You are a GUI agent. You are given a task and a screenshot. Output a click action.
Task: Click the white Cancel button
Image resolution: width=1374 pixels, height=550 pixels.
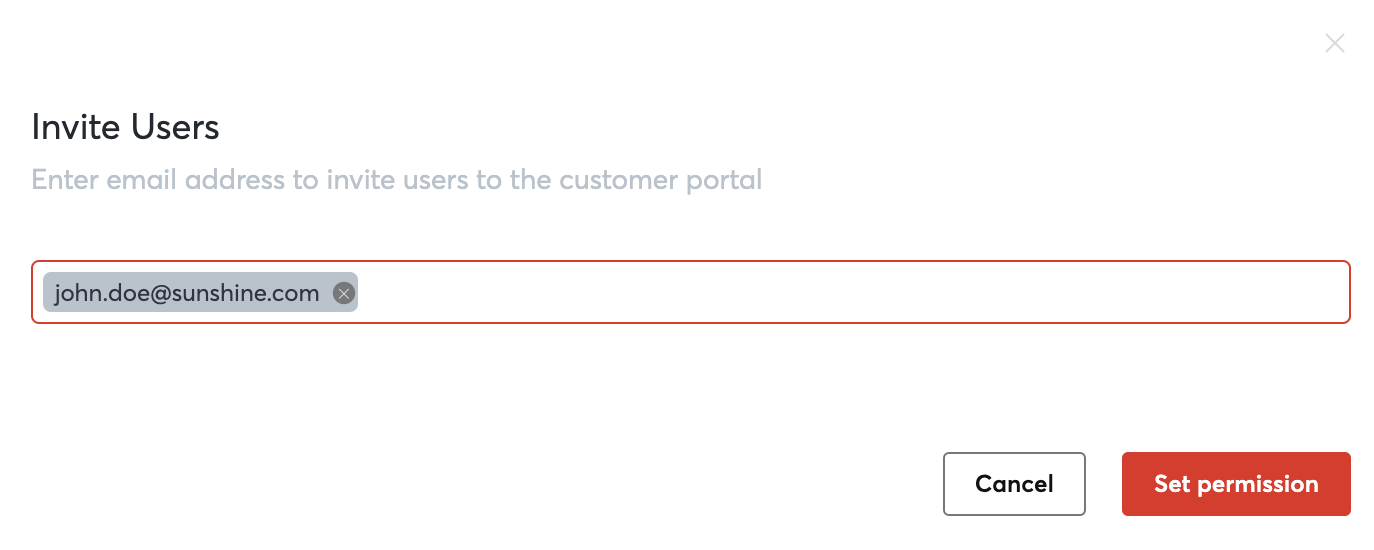coord(1014,484)
